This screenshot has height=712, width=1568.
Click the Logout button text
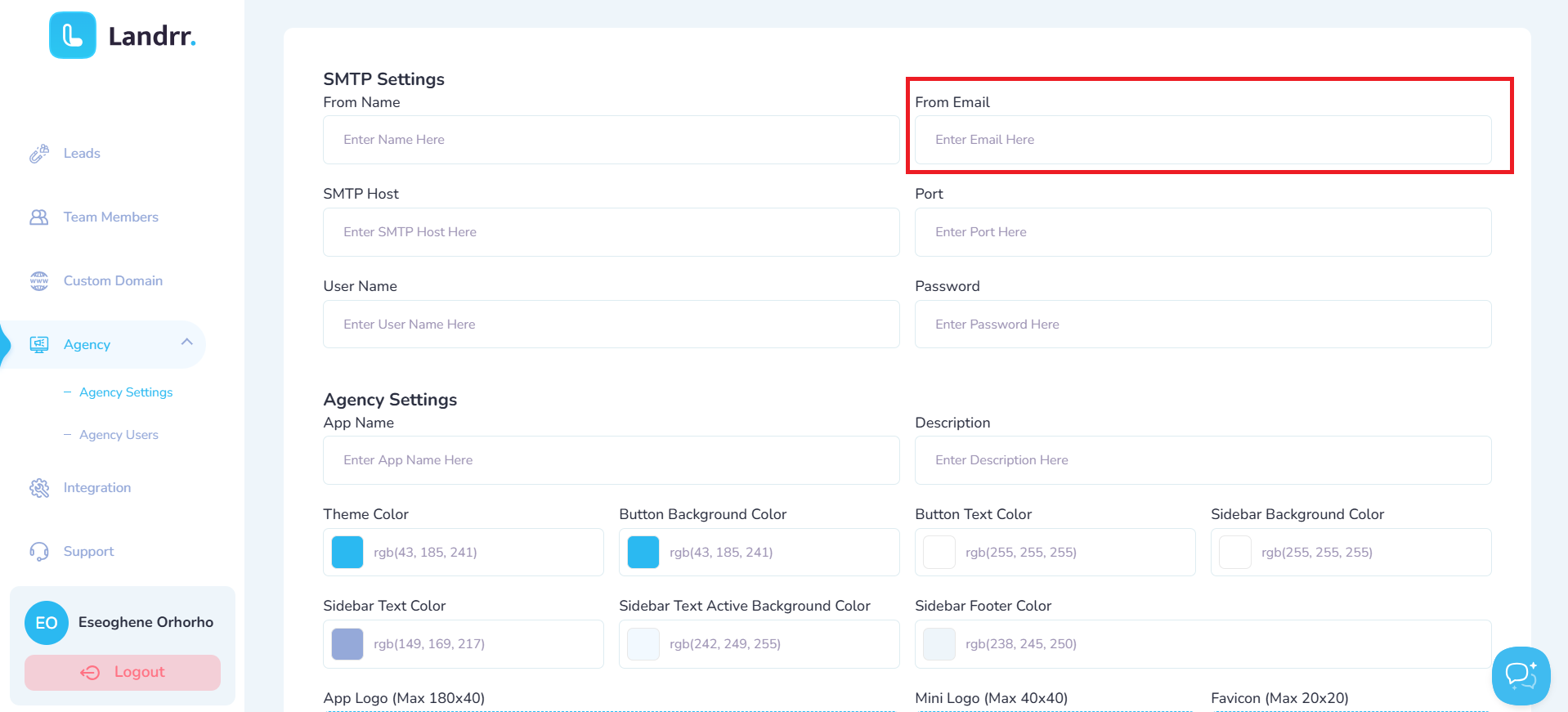140,672
